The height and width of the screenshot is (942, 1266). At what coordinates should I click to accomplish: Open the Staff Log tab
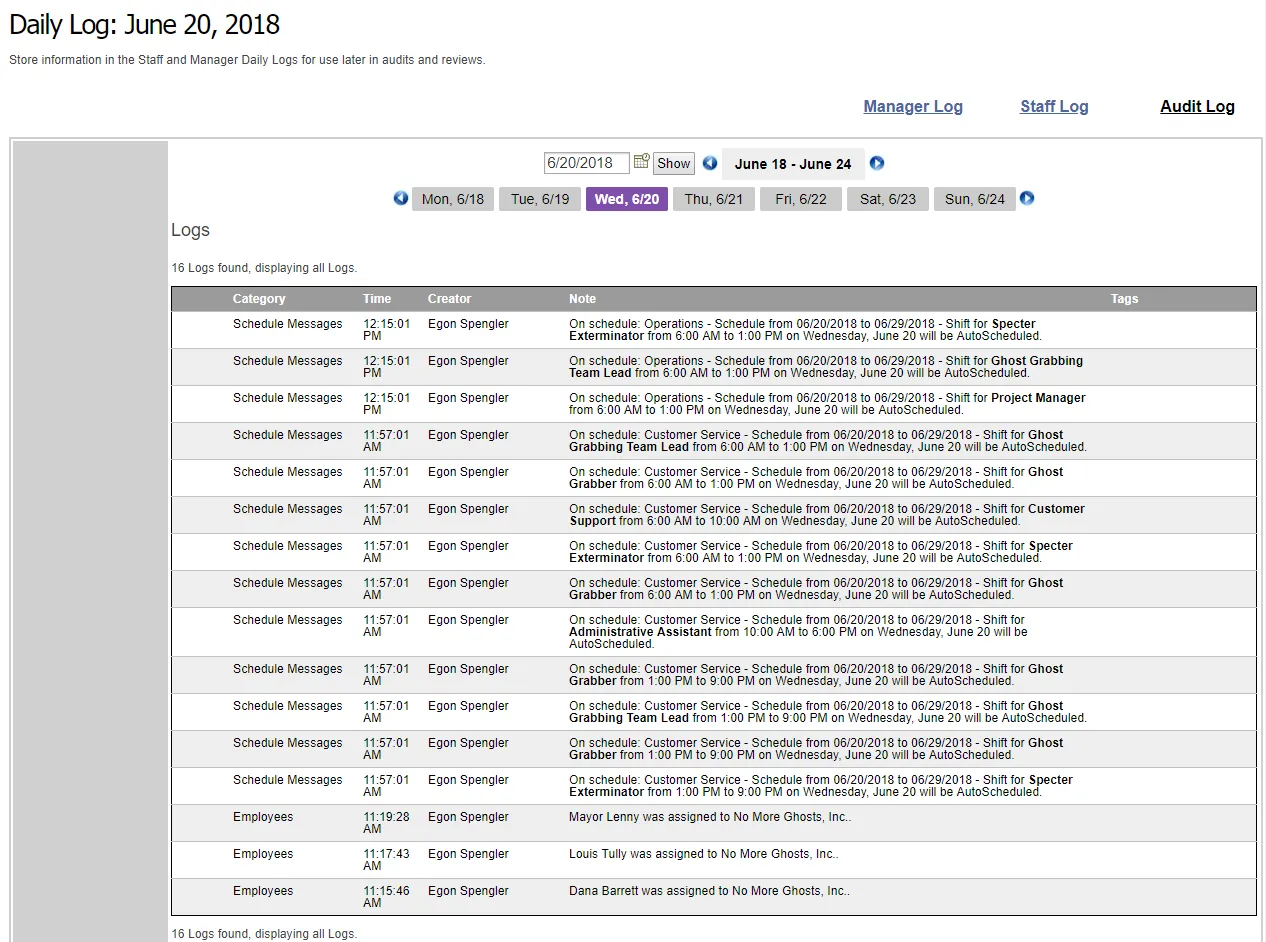1054,106
